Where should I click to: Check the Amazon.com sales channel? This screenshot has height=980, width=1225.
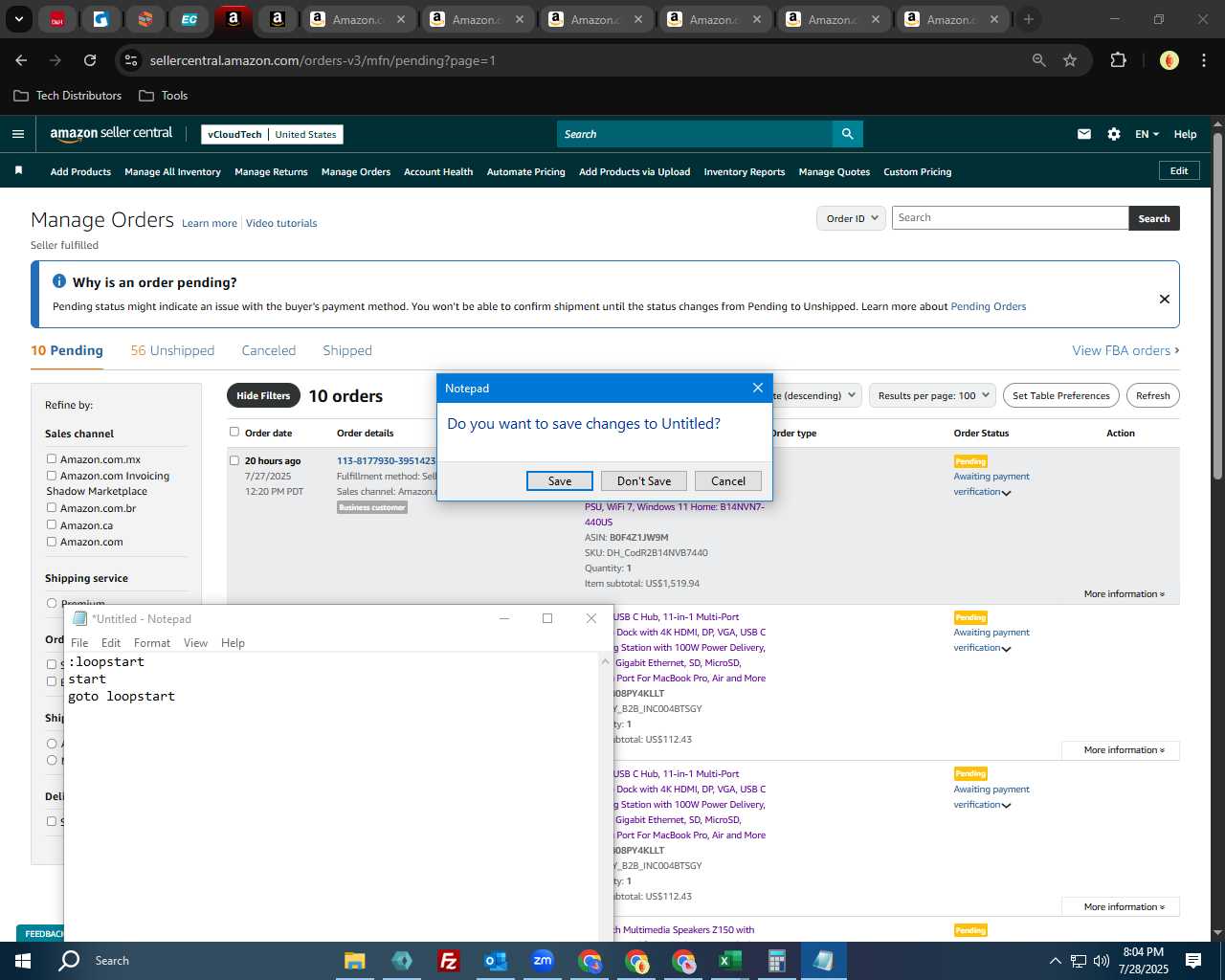point(52,541)
